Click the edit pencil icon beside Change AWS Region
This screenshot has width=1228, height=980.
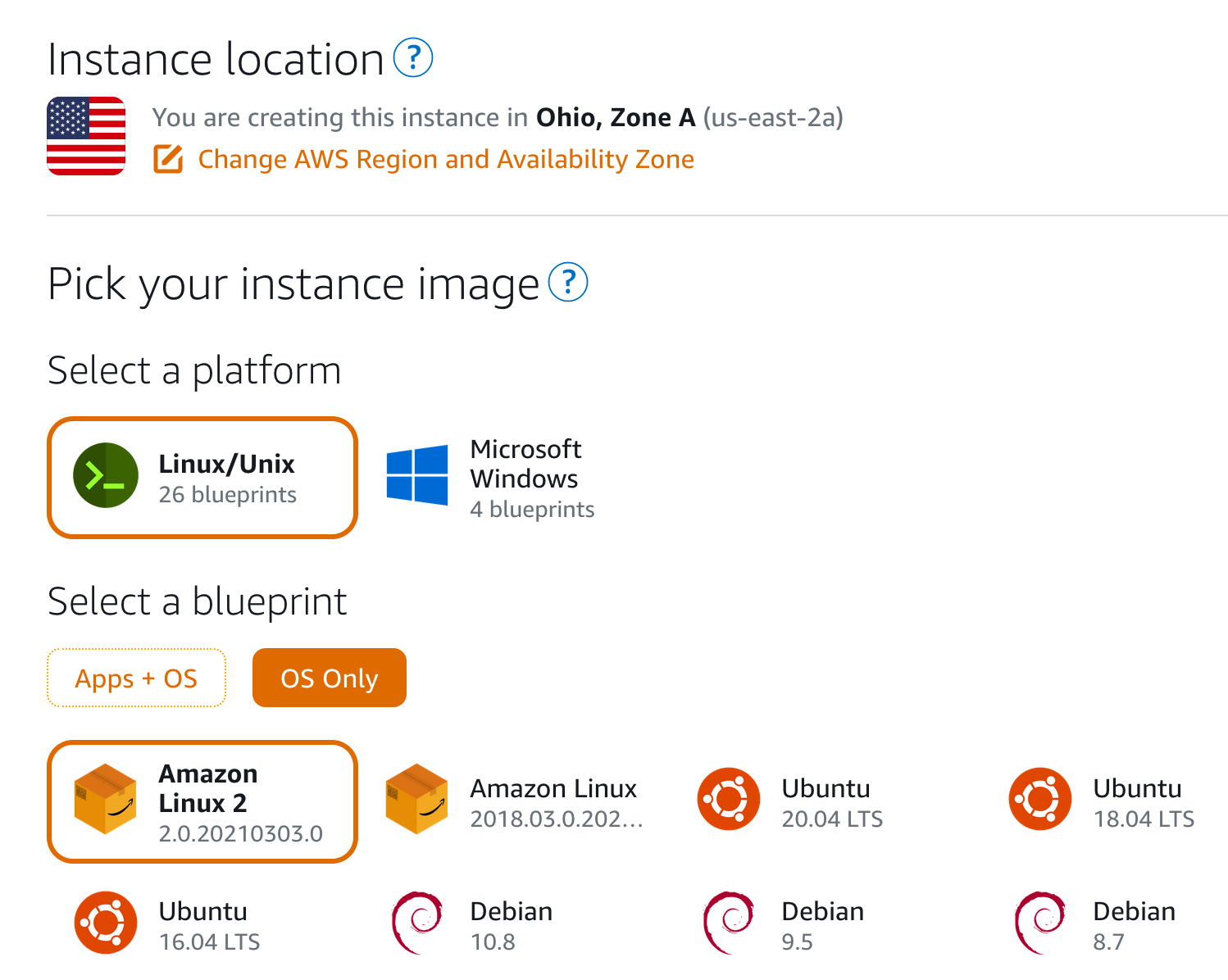click(169, 159)
